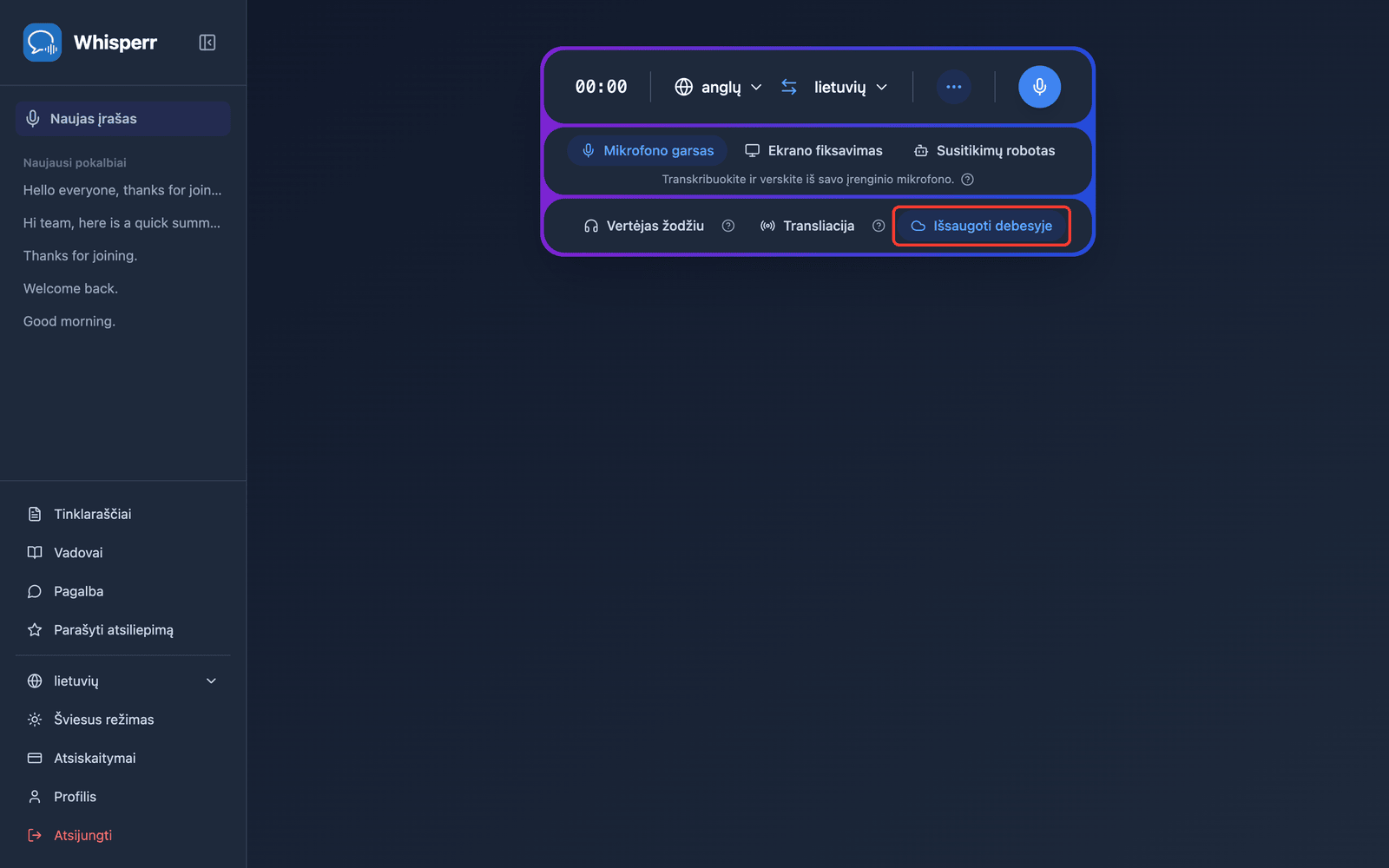Image resolution: width=1389 pixels, height=868 pixels.
Task: Open Pagalba help page
Action: coord(122,591)
